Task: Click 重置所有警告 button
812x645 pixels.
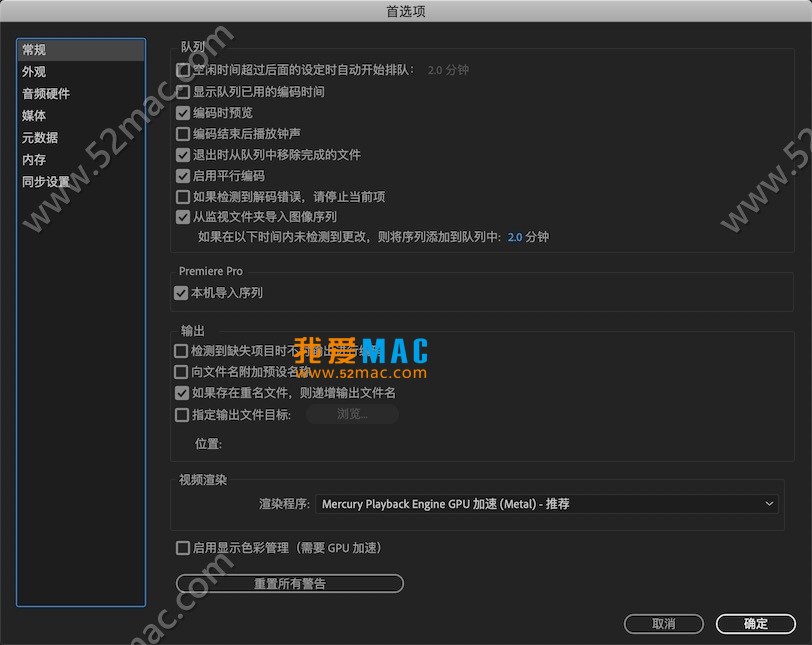Action: [x=289, y=583]
